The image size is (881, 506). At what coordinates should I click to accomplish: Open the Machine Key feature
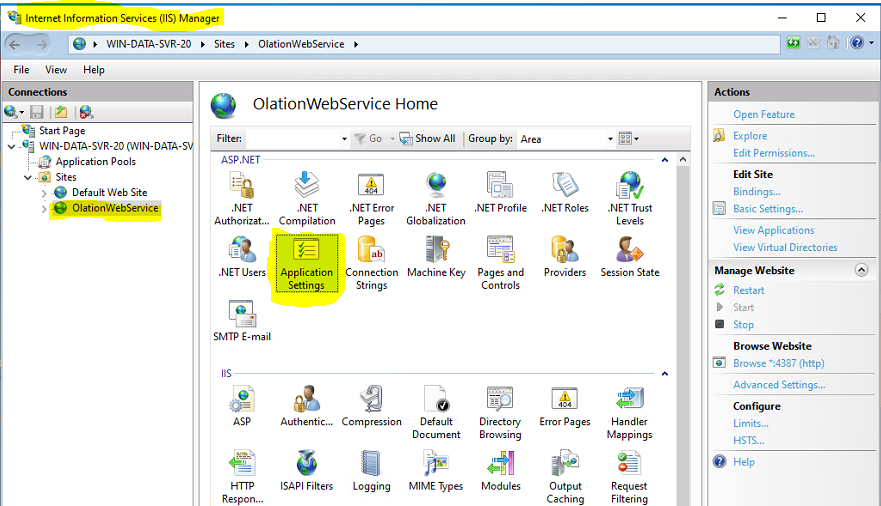436,257
